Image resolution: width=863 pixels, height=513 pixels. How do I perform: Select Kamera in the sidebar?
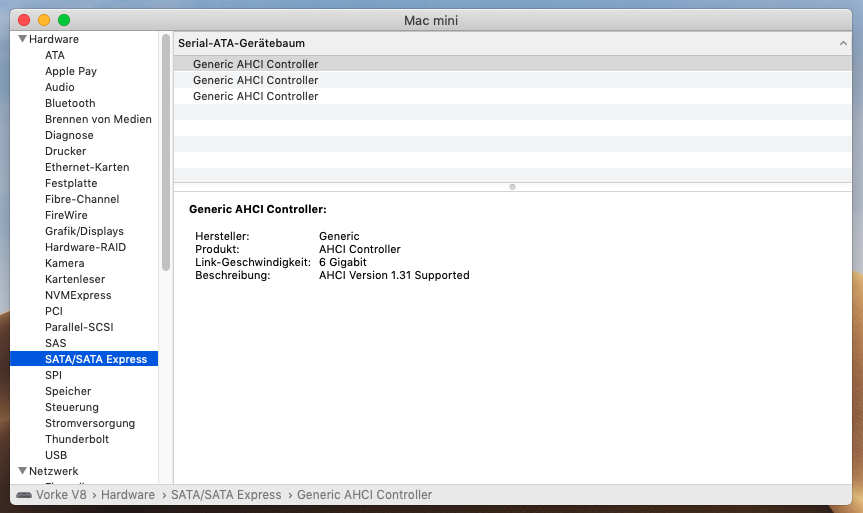[x=64, y=263]
